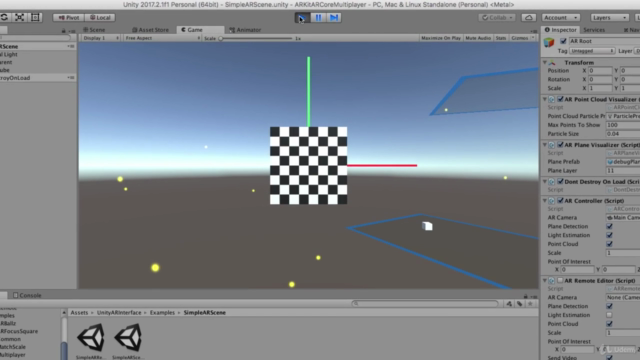Disable the Dont Destroy On Load script
The height and width of the screenshot is (360, 640).
tap(560, 182)
